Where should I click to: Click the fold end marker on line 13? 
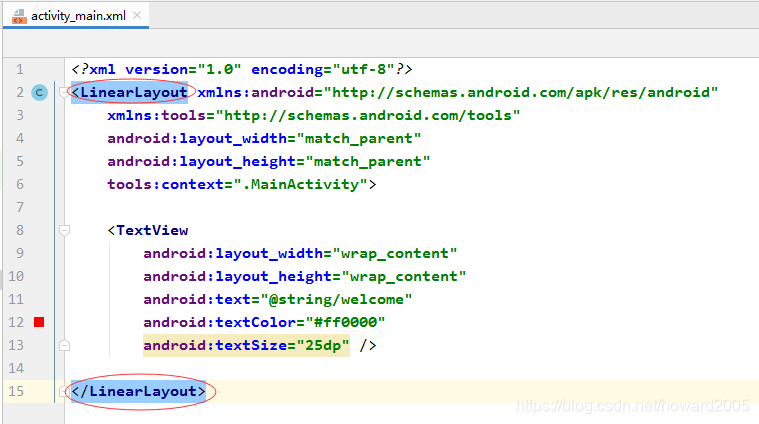64,345
